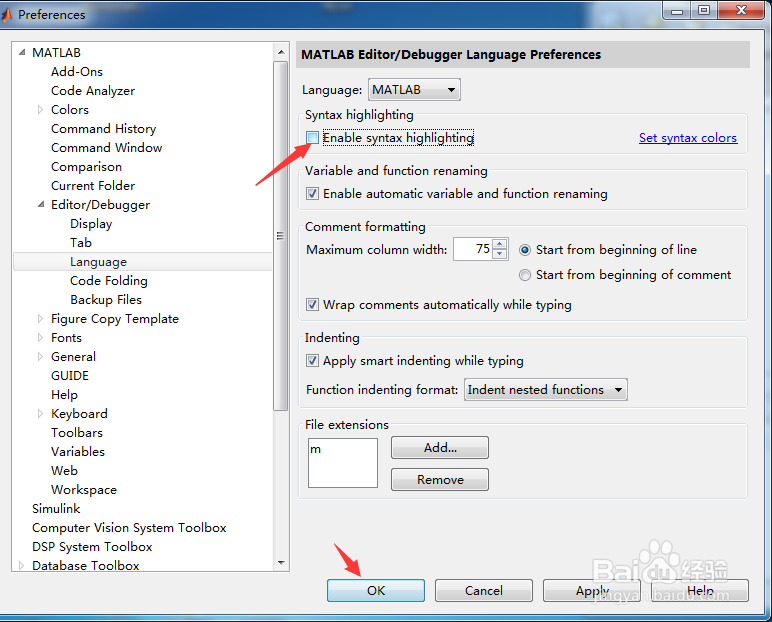Click the tree pane vertical scrollbar thumb
772x622 pixels.
coord(281,236)
